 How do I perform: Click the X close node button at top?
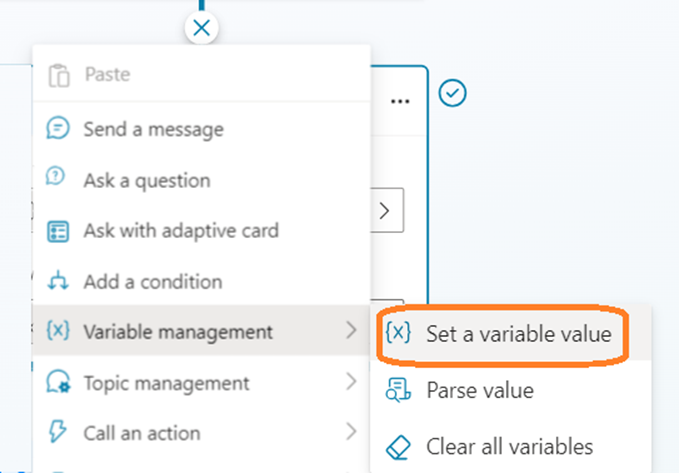coord(201,28)
